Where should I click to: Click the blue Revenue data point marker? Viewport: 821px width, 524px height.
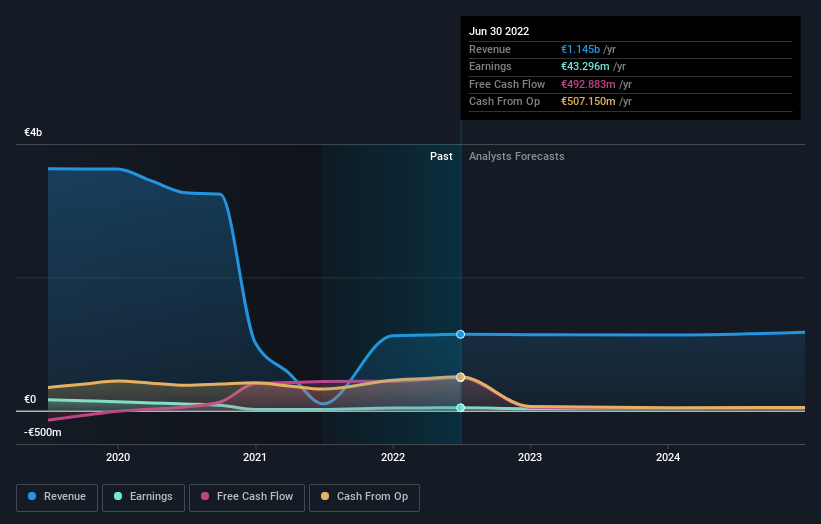pyautogui.click(x=460, y=335)
